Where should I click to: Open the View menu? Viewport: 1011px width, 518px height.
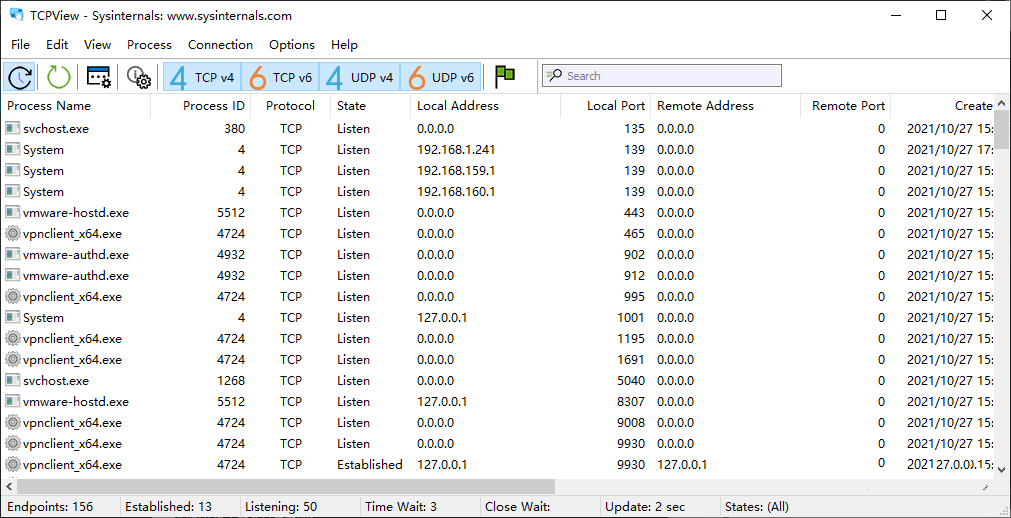(x=97, y=45)
